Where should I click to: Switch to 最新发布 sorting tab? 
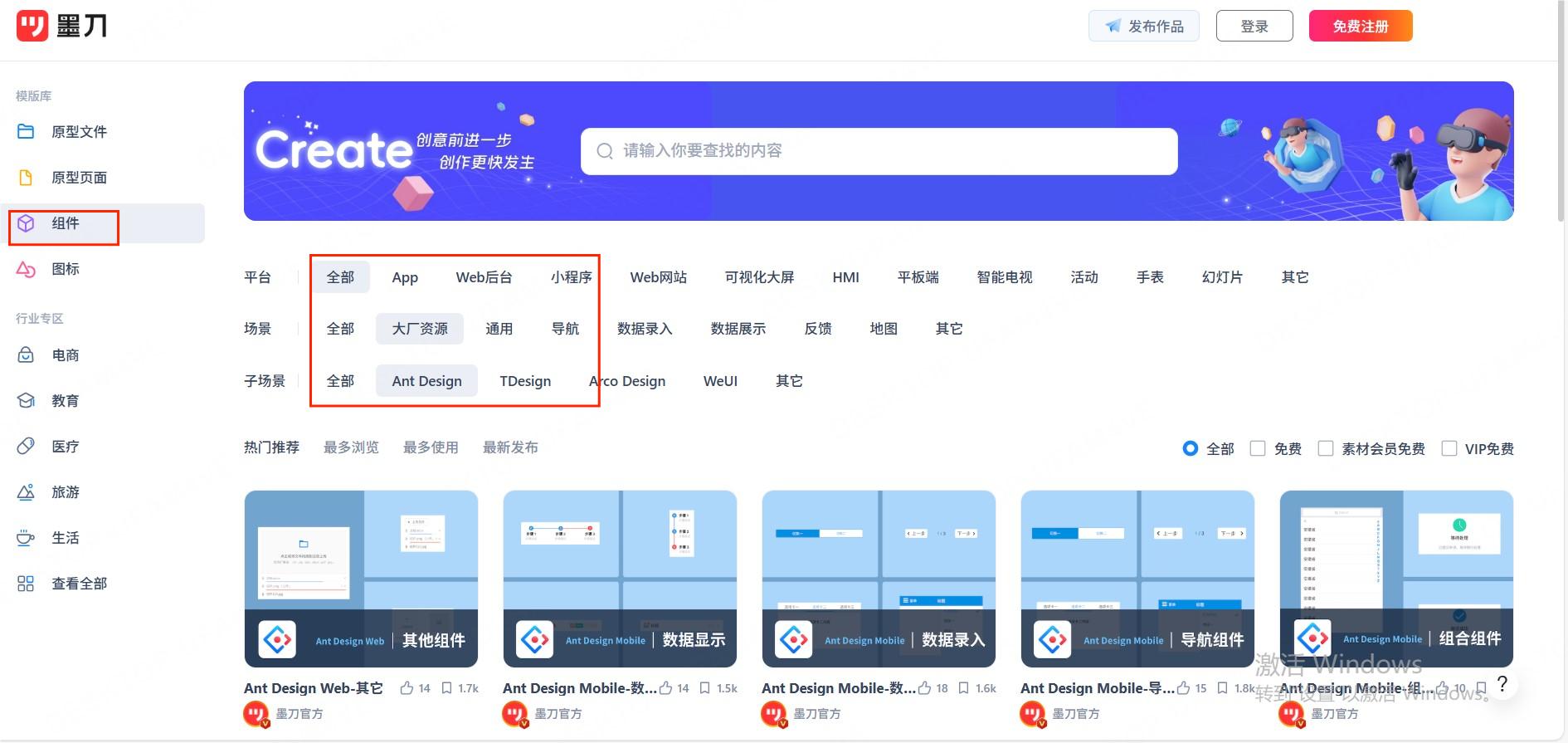(x=510, y=447)
